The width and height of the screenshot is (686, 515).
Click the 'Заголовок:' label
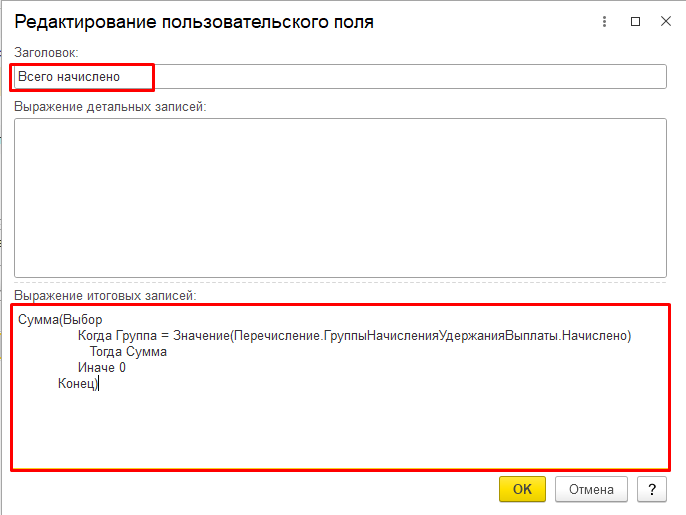click(46, 52)
